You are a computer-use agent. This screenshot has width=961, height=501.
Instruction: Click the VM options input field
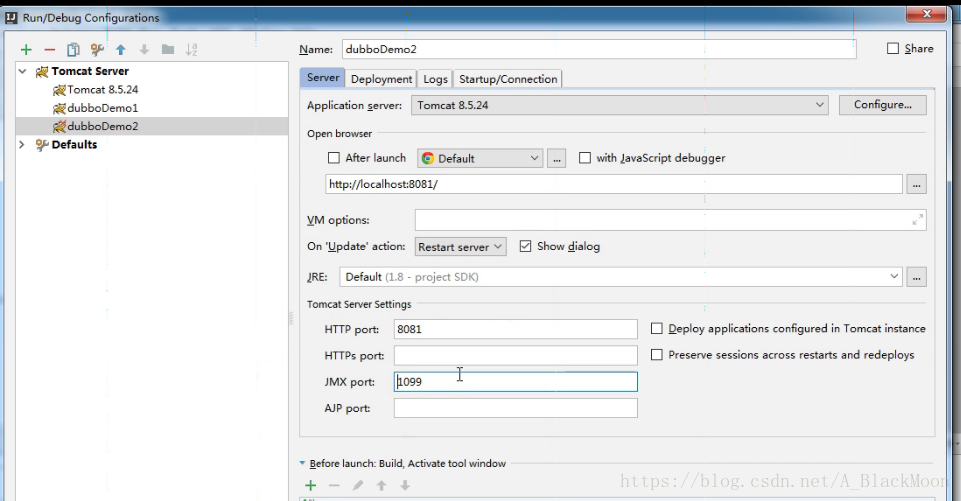[670, 220]
